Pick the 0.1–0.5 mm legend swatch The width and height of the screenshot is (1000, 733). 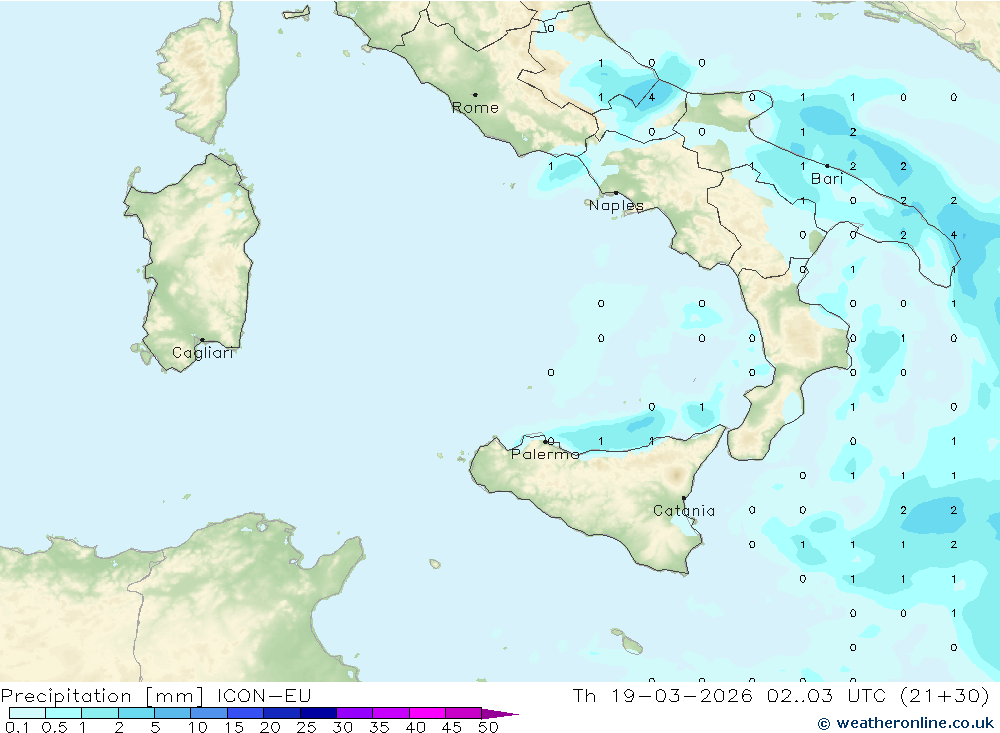[27, 713]
